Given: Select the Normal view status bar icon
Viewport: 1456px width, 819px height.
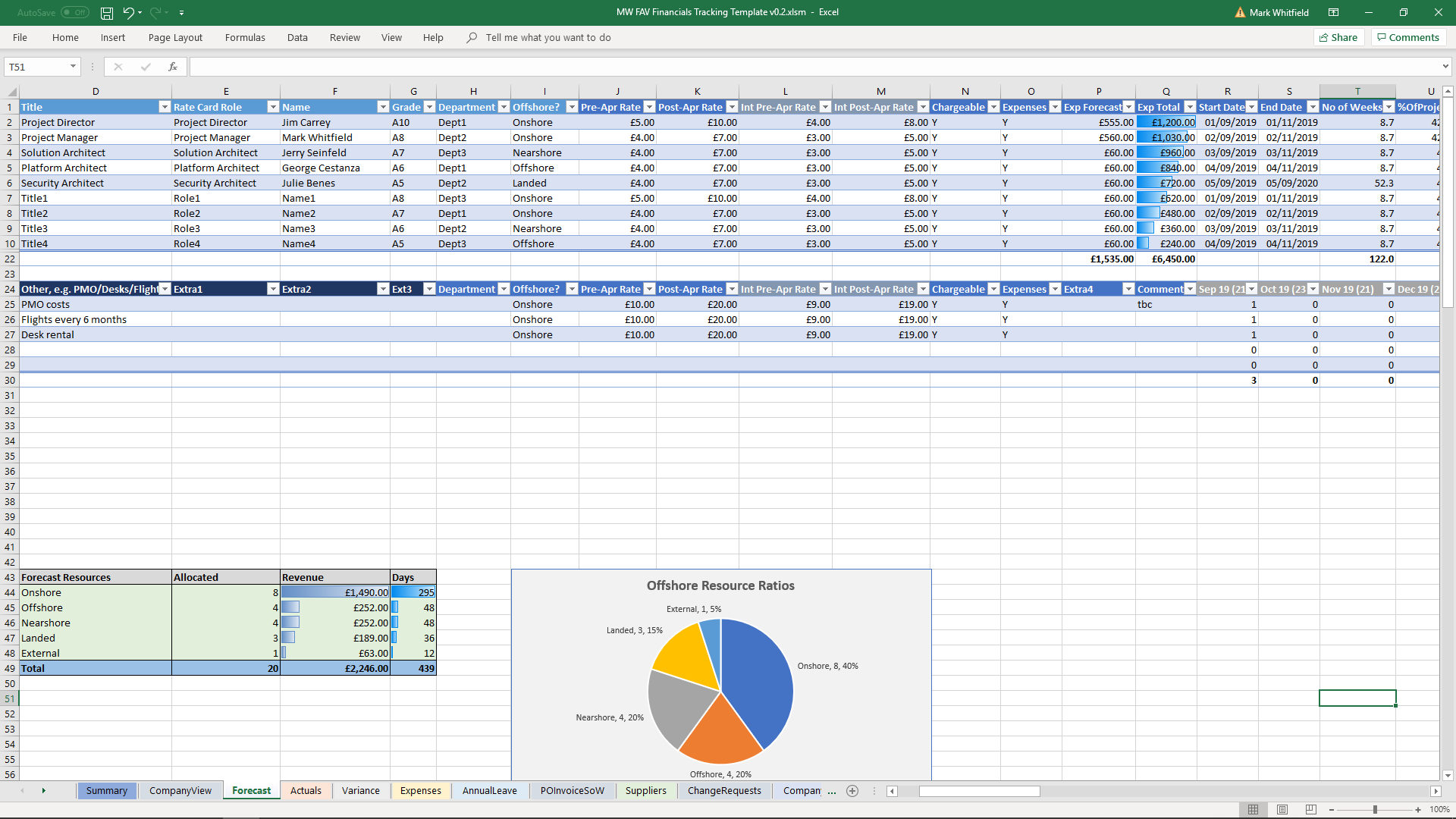Looking at the screenshot, I should click(x=1254, y=809).
